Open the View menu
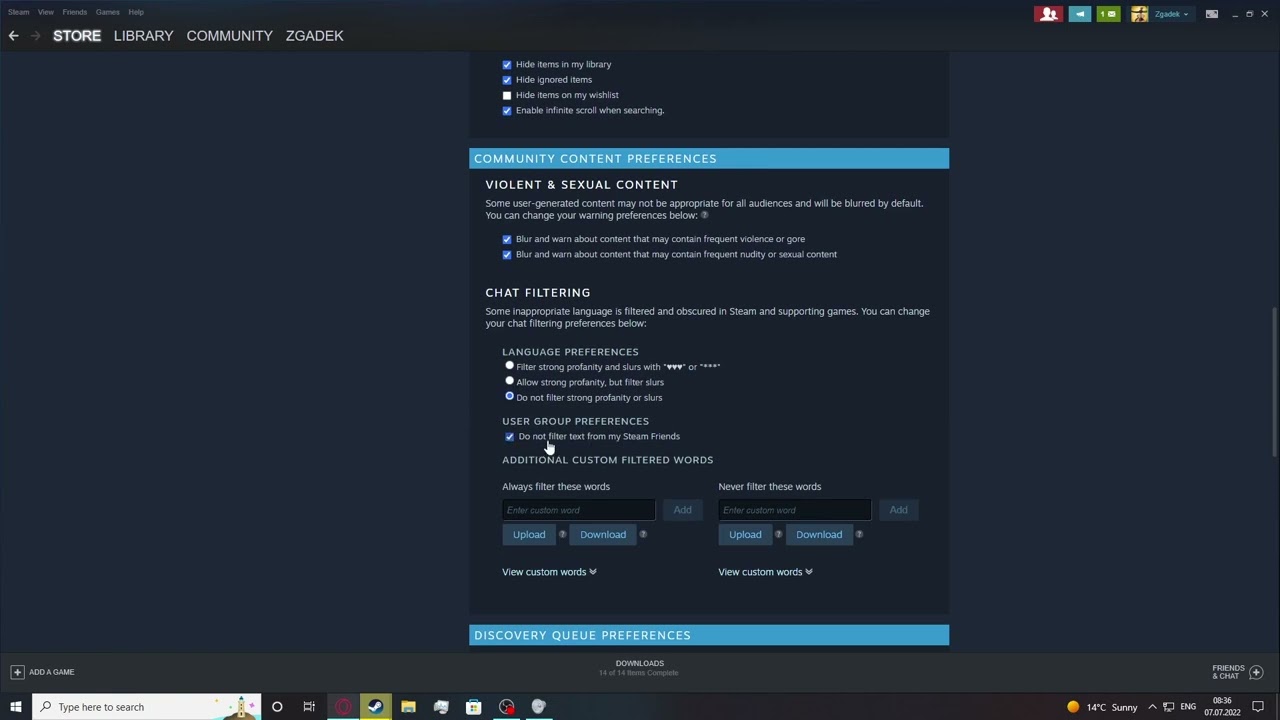This screenshot has height=720, width=1280. coord(46,12)
